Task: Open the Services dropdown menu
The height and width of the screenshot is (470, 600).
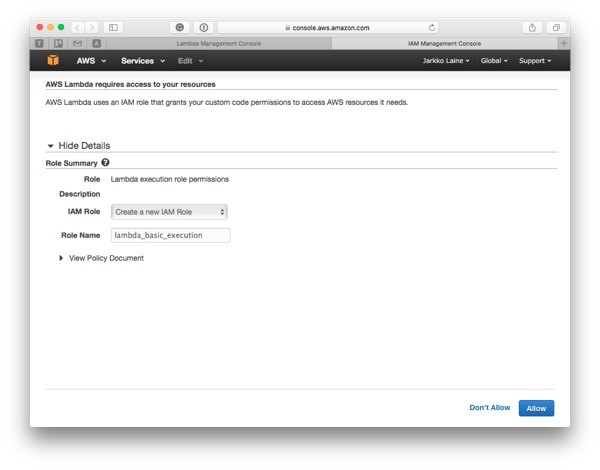Action: [x=143, y=60]
